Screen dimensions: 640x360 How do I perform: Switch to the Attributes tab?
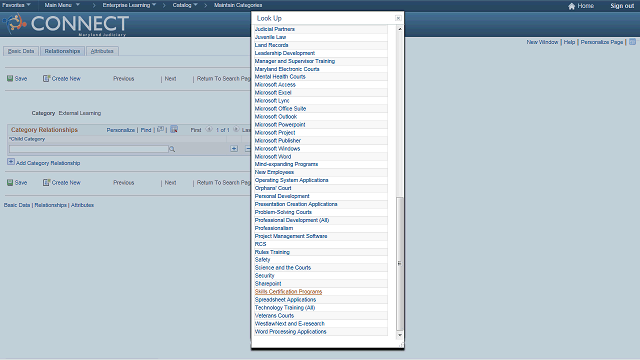pos(102,51)
